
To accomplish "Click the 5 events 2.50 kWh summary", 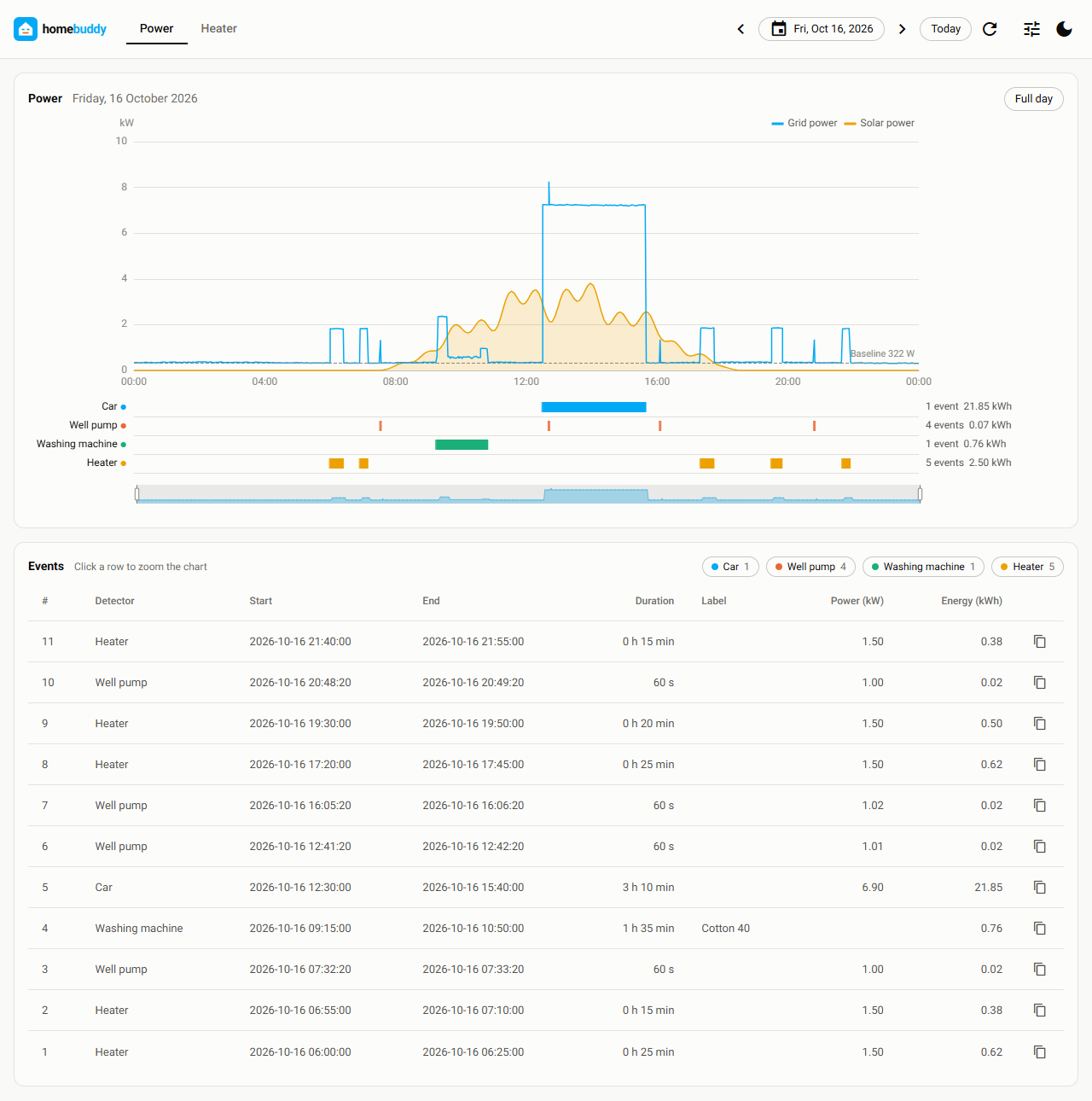I will click(x=968, y=463).
